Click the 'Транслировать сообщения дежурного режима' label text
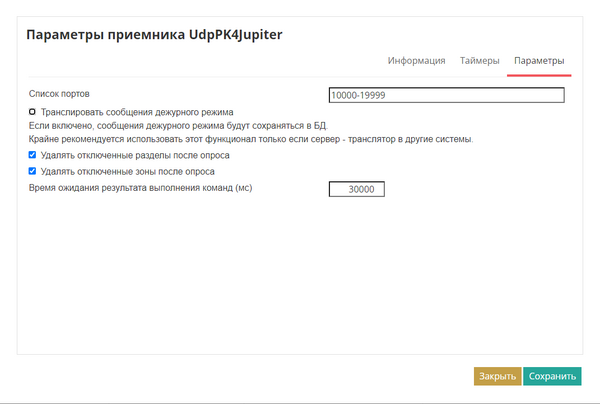The height and width of the screenshot is (404, 600). [137, 112]
